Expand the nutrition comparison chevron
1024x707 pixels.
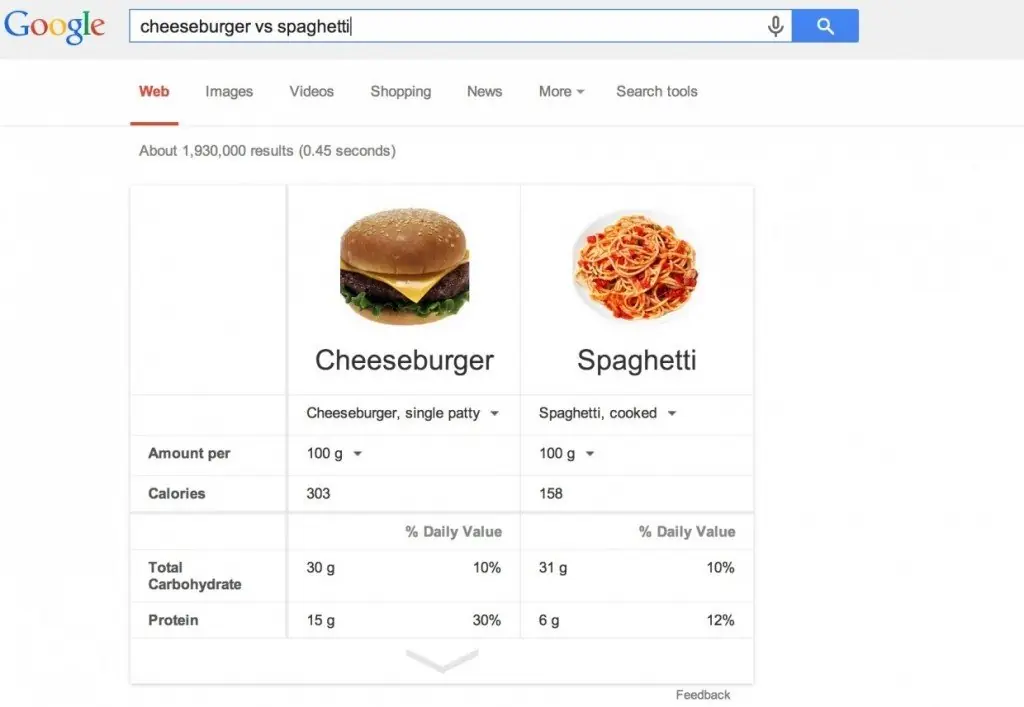441,660
